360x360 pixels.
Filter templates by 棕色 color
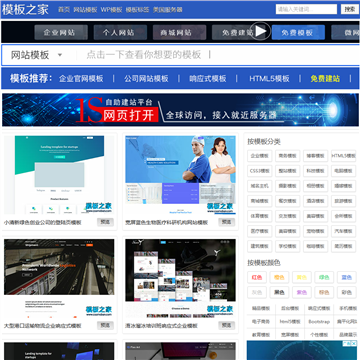pos(324,293)
